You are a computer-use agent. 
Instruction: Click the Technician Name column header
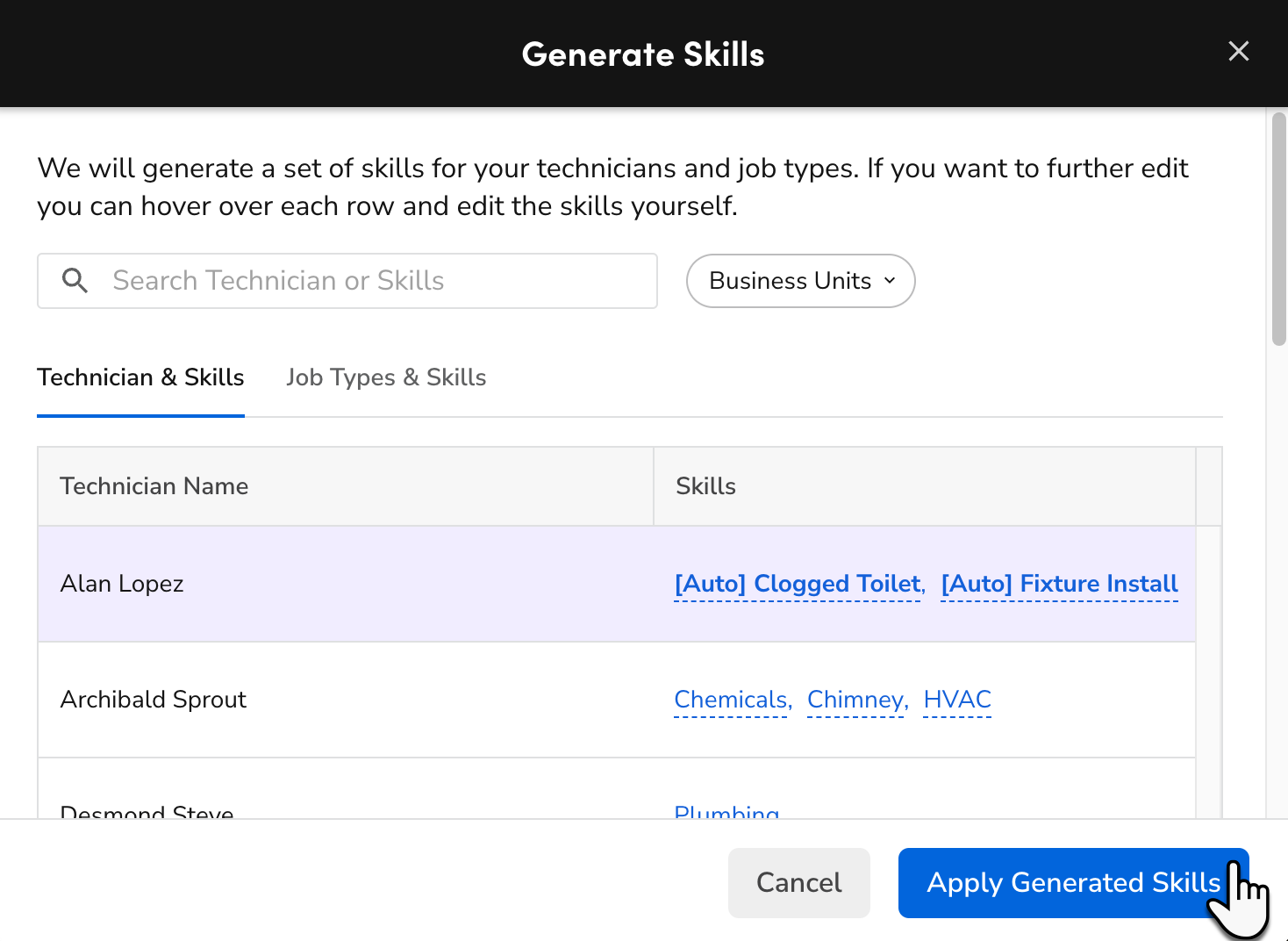[x=154, y=486]
